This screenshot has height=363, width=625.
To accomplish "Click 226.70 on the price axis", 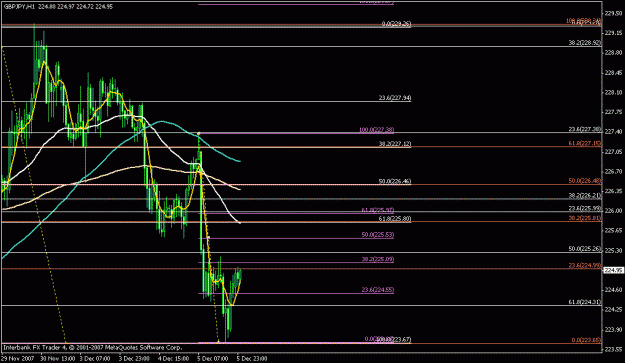I will pyautogui.click(x=613, y=171).
